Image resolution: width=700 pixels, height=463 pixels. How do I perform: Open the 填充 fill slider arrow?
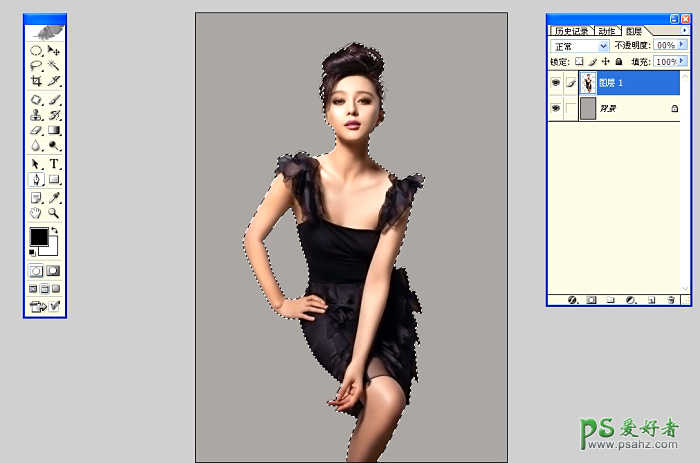683,62
